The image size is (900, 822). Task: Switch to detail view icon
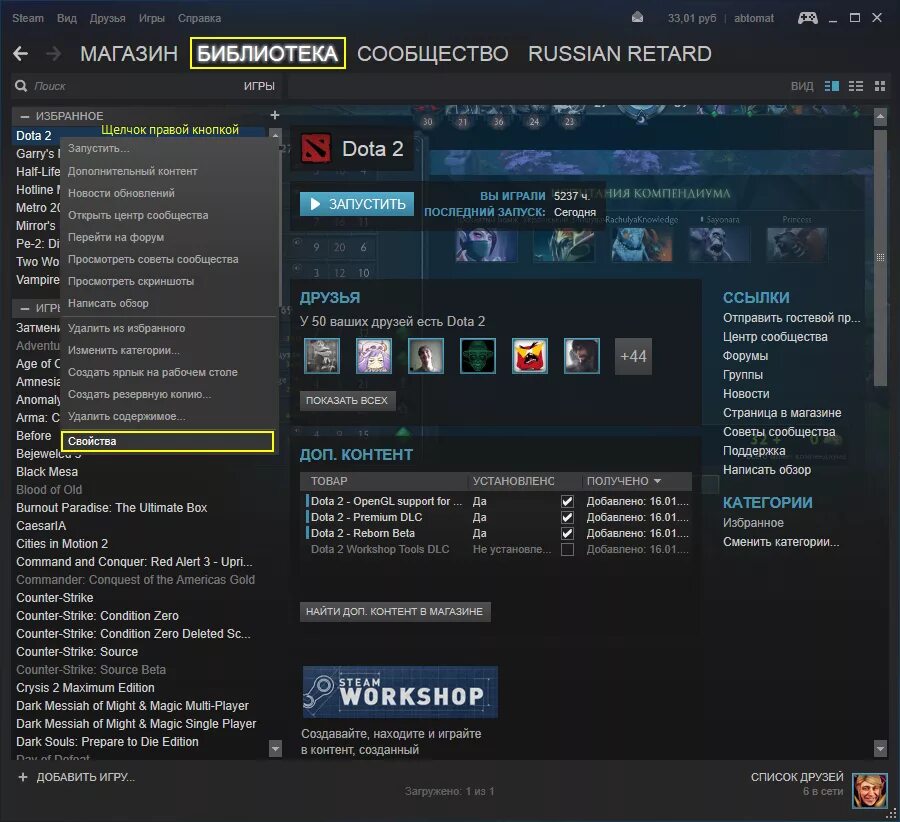[x=832, y=86]
